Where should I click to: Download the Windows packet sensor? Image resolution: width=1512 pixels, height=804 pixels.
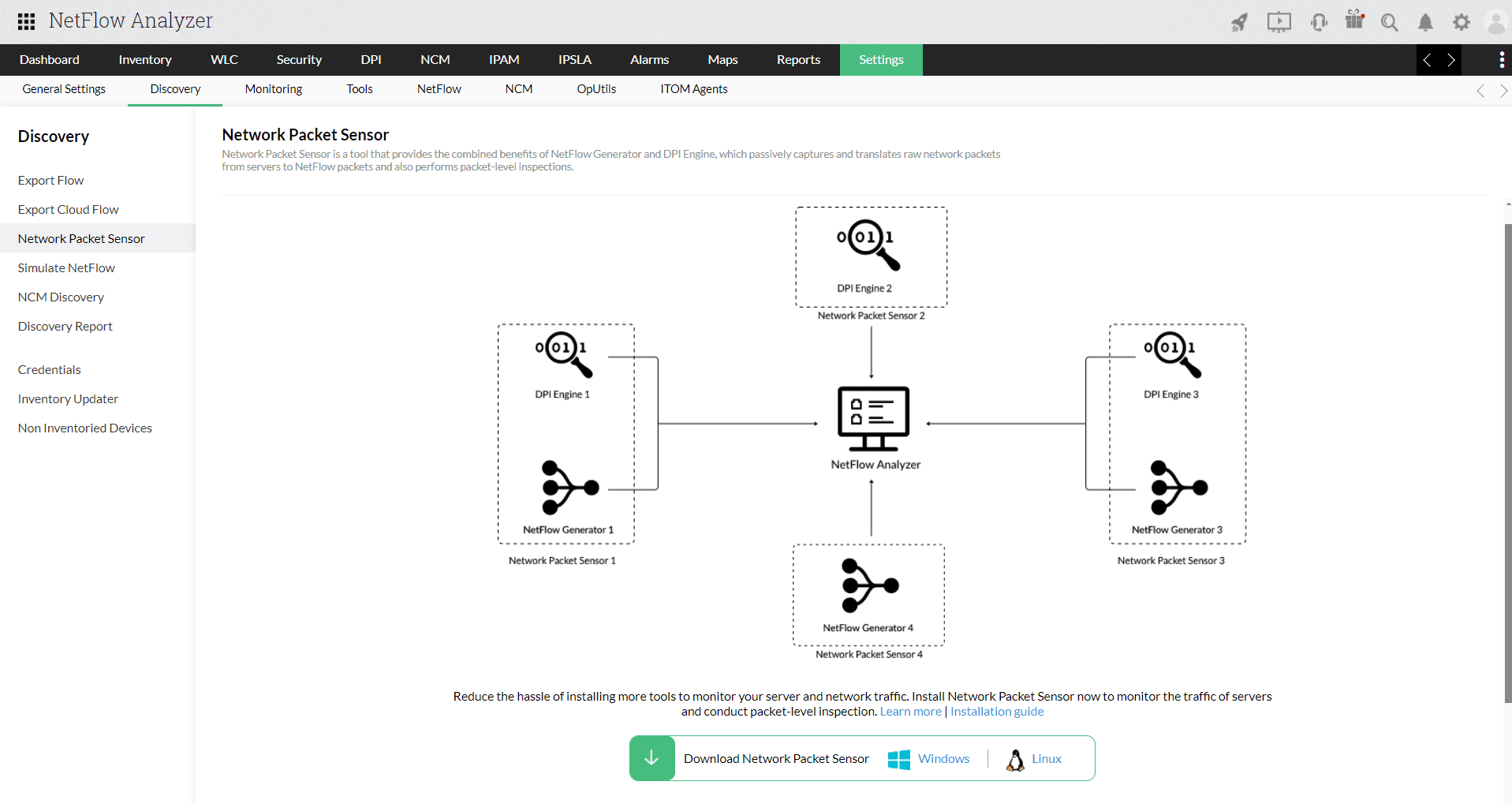944,759
